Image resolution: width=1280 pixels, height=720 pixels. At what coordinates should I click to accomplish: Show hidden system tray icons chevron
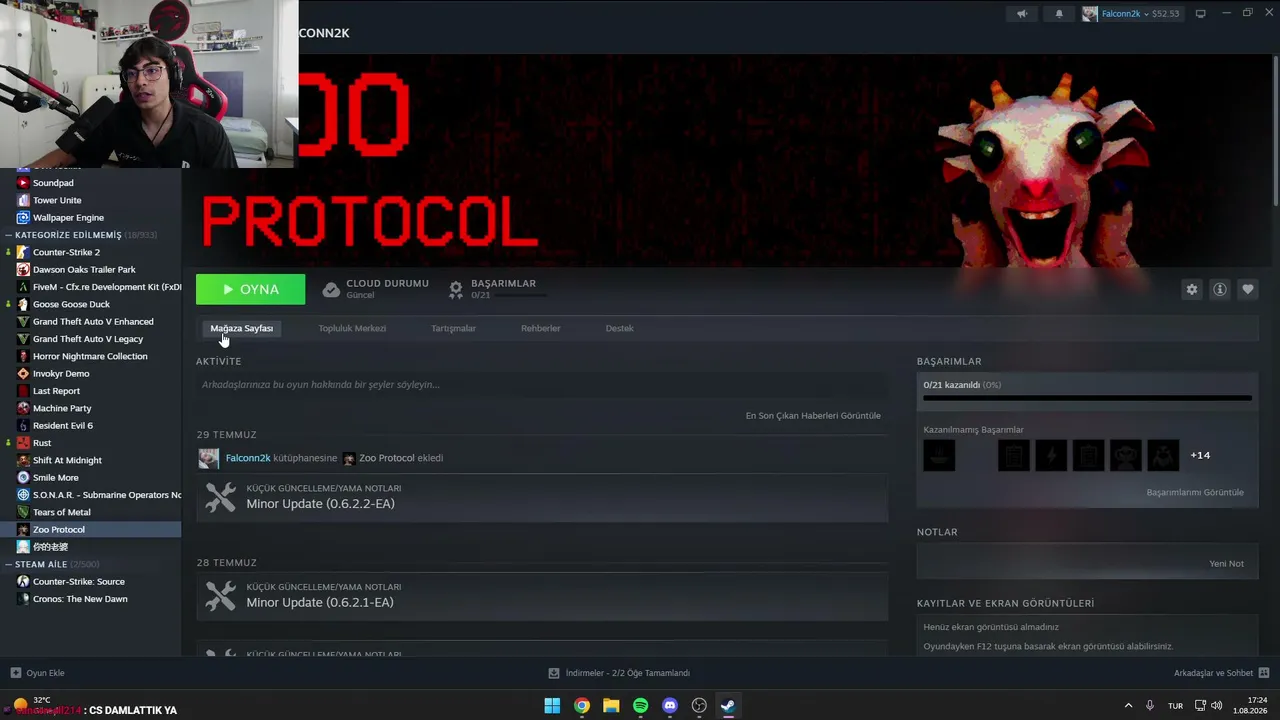pyautogui.click(x=1128, y=706)
